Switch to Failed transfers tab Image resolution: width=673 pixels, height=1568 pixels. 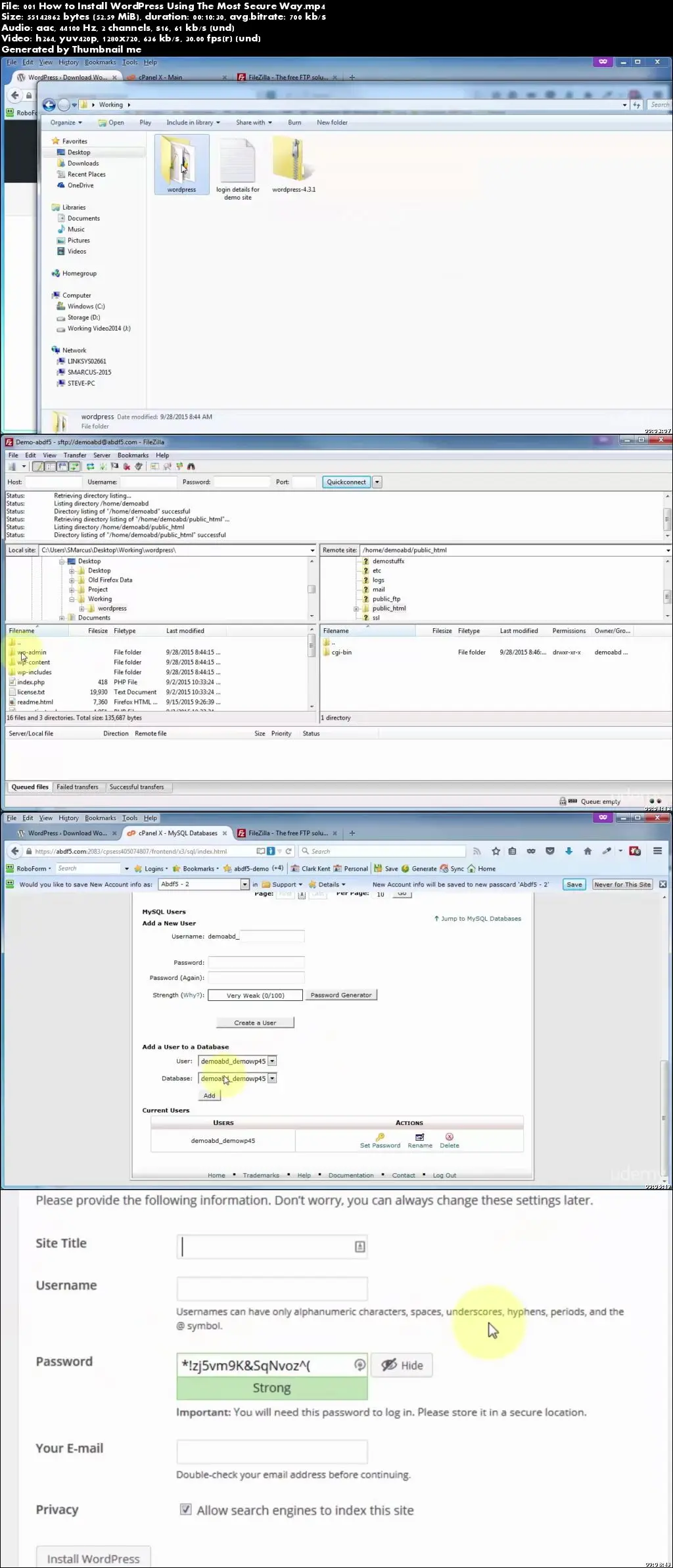pos(78,787)
